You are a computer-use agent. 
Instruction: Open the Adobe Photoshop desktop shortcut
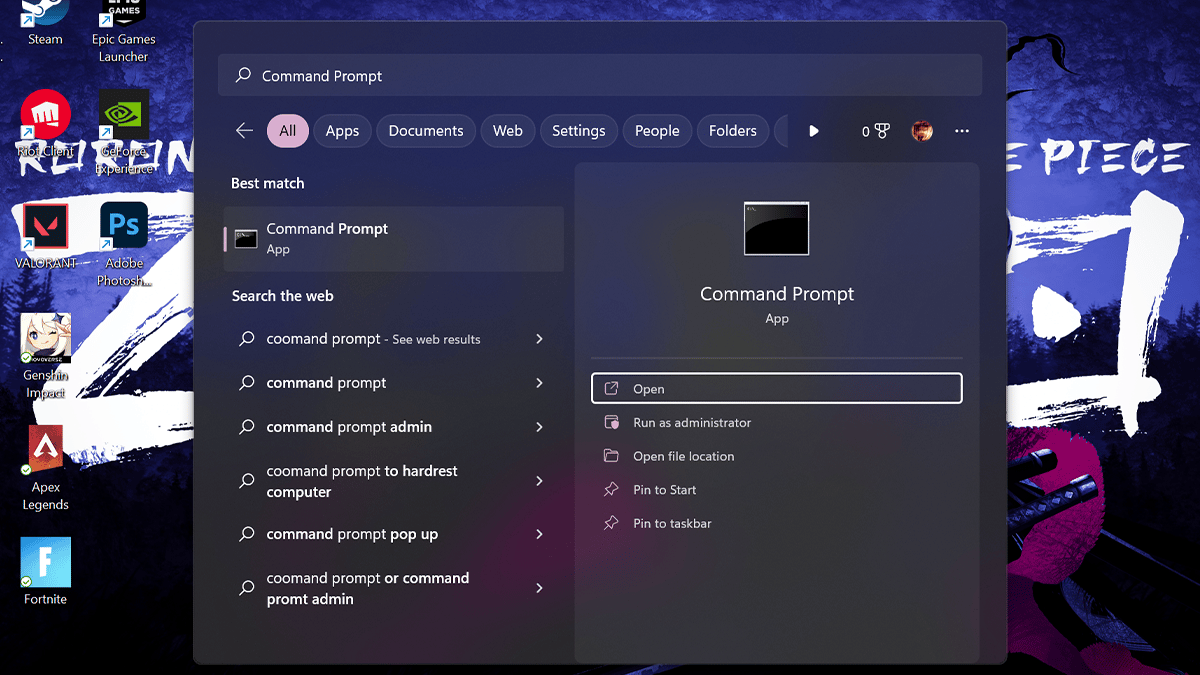(124, 227)
